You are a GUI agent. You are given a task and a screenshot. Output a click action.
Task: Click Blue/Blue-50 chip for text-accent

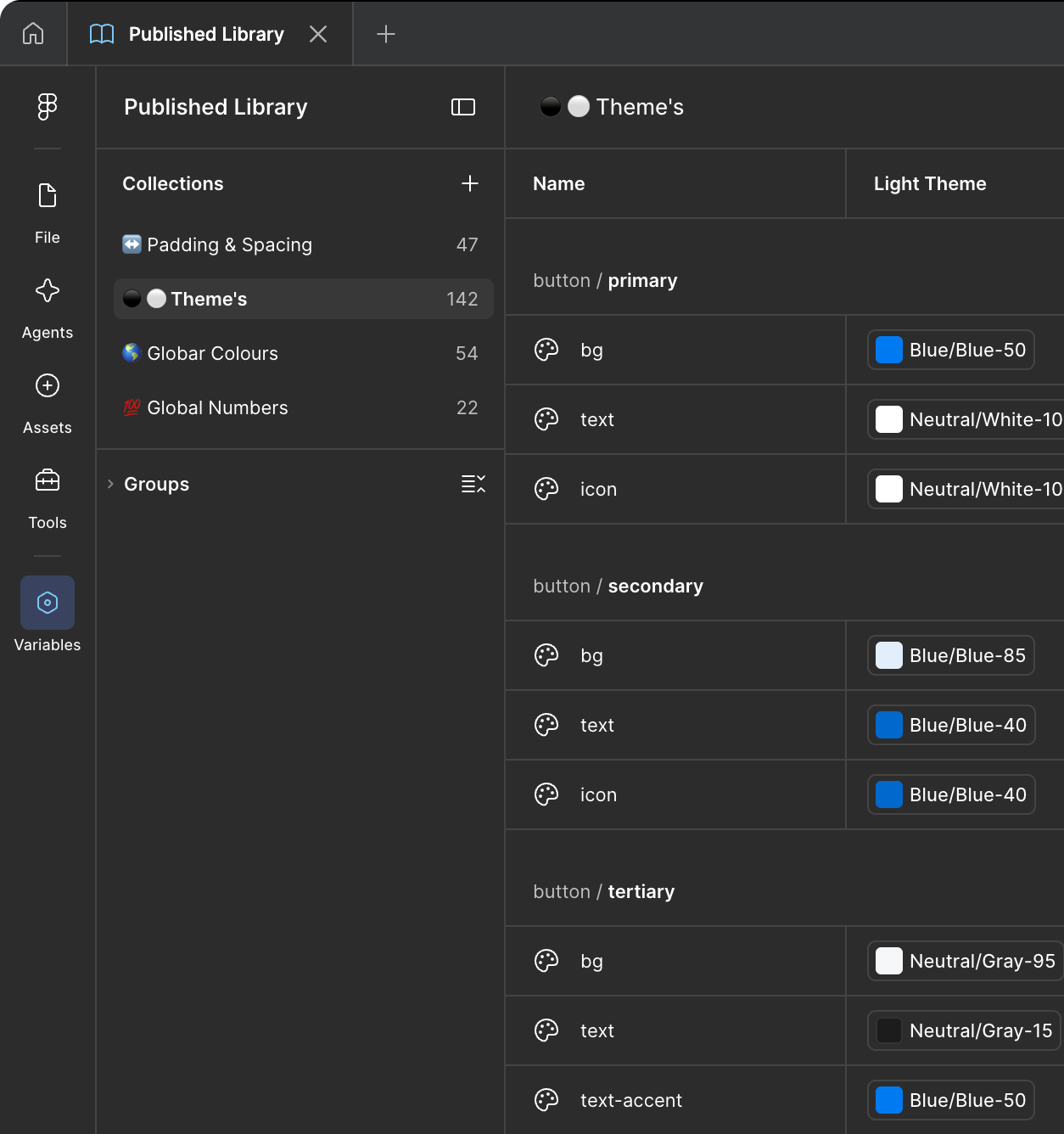tap(950, 1100)
